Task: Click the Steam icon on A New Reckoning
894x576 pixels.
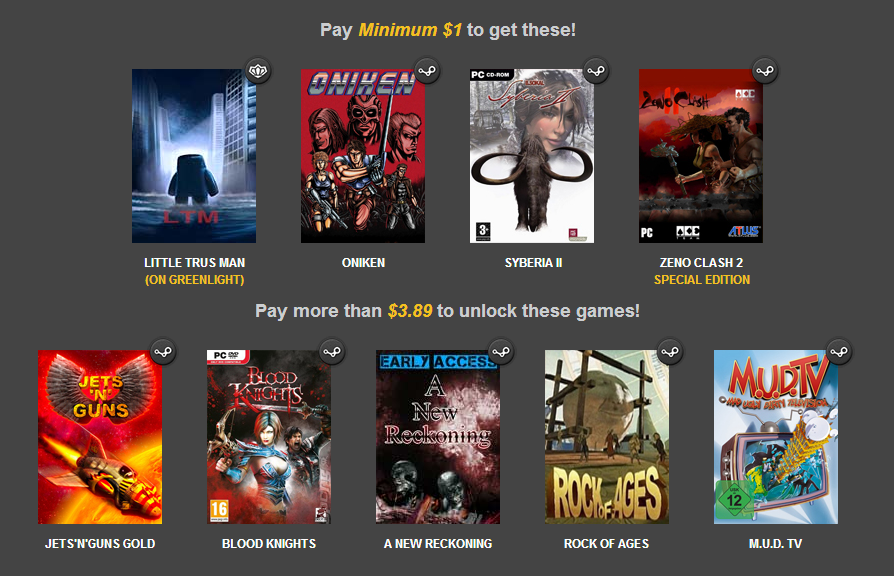Action: [501, 352]
